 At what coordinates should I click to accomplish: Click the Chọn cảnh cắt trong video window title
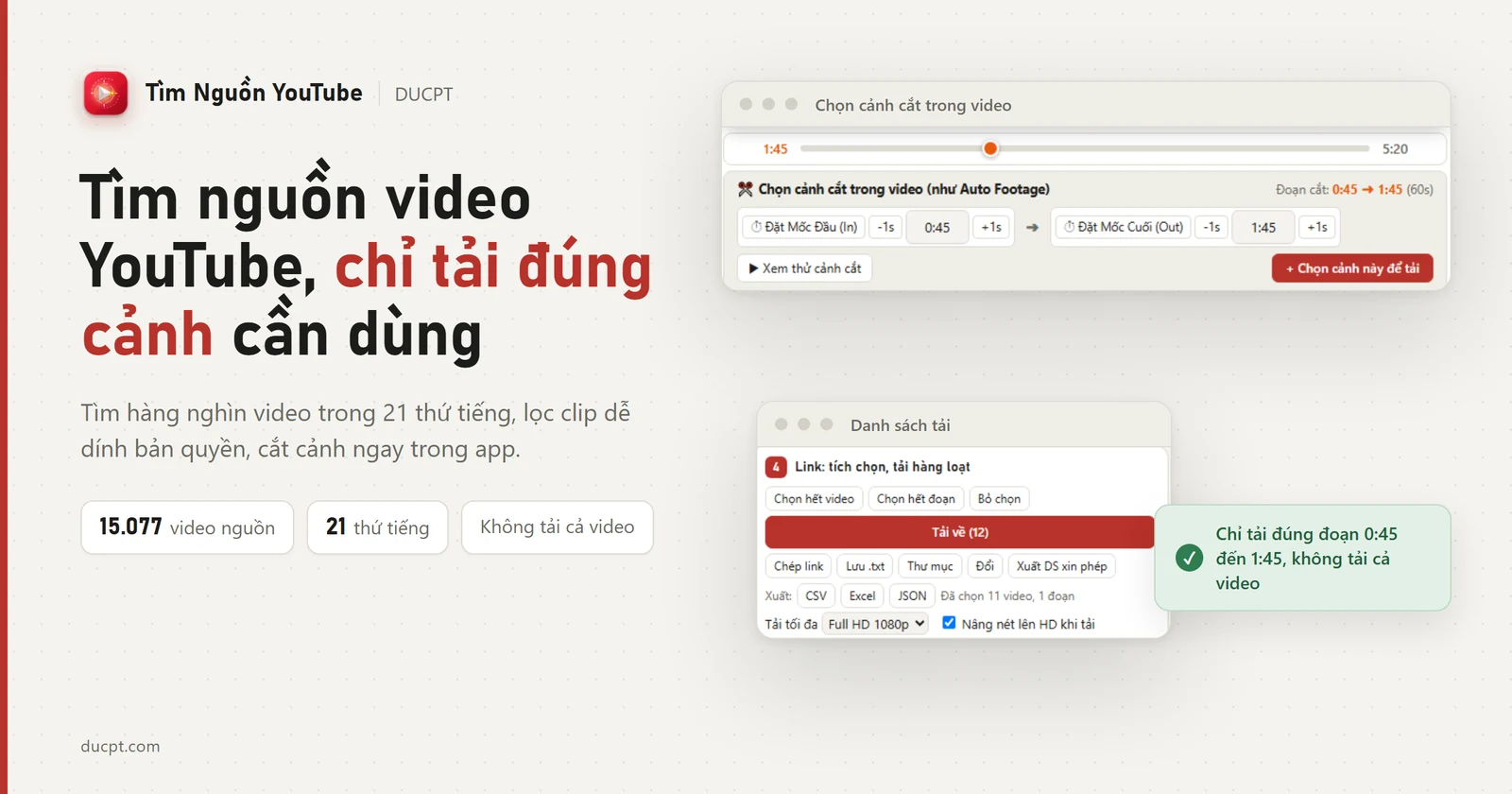(x=913, y=106)
